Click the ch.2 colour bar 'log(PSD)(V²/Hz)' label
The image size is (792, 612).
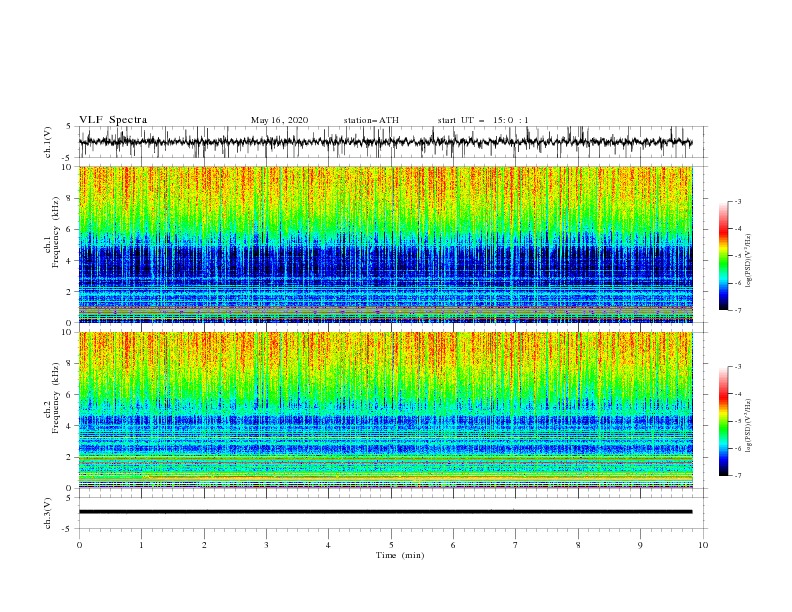[x=749, y=425]
